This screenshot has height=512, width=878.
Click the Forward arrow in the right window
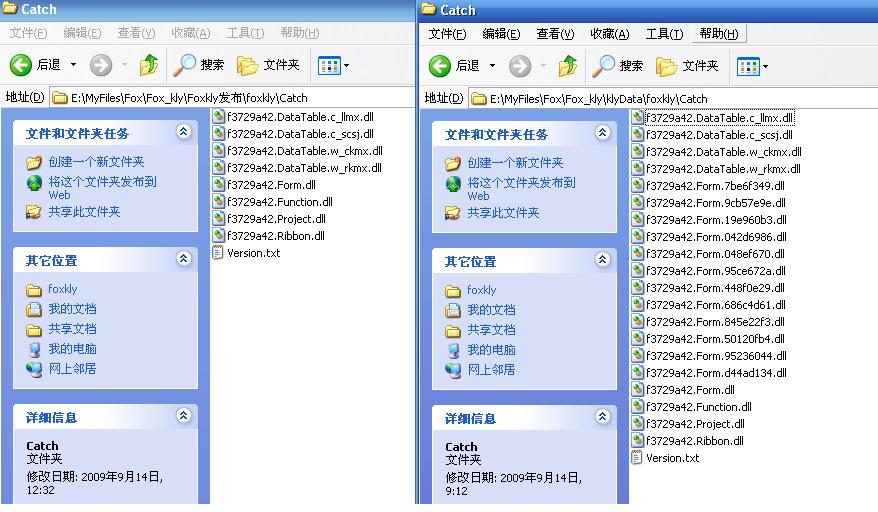[x=520, y=66]
